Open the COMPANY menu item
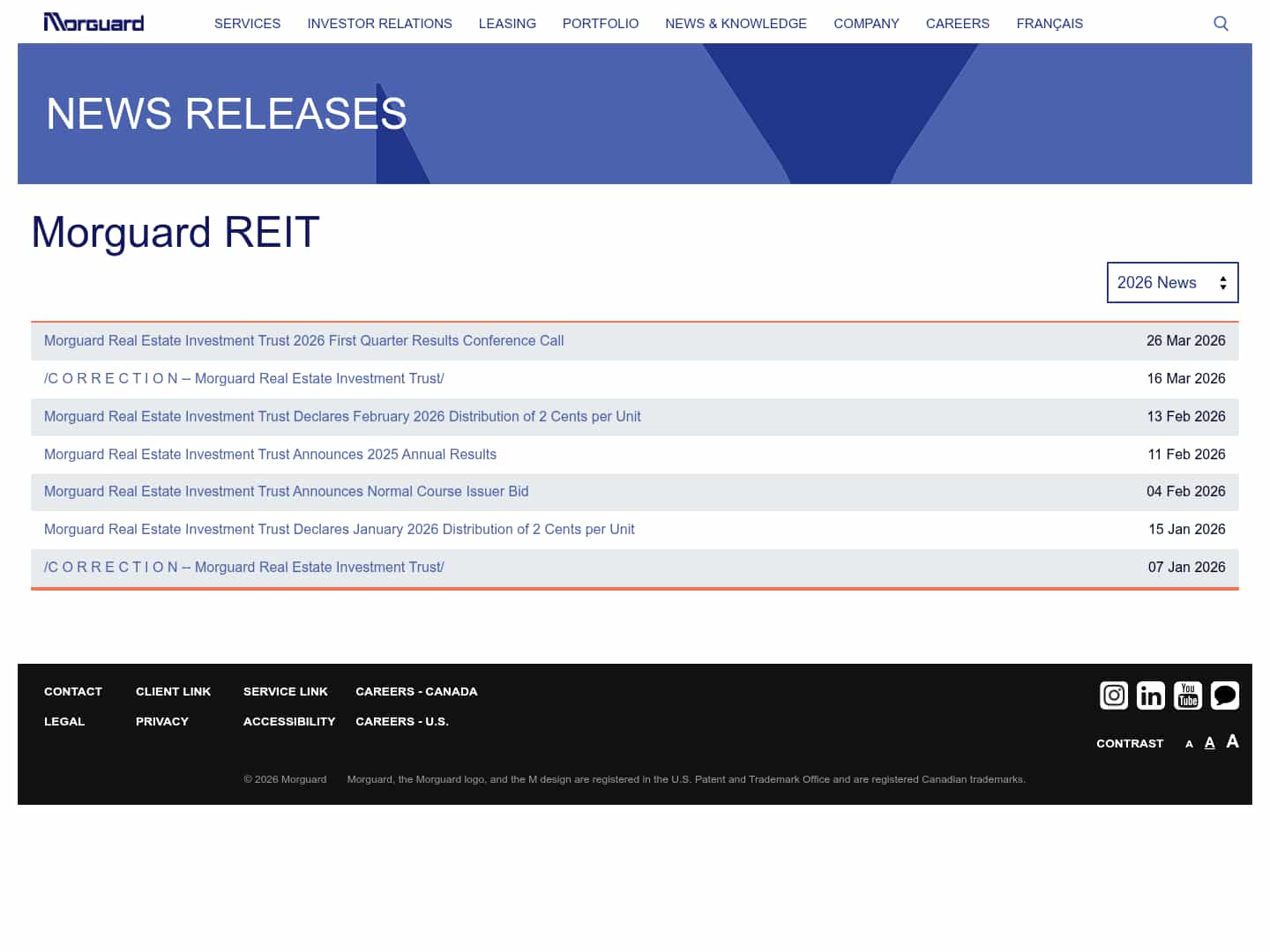 coord(866,24)
